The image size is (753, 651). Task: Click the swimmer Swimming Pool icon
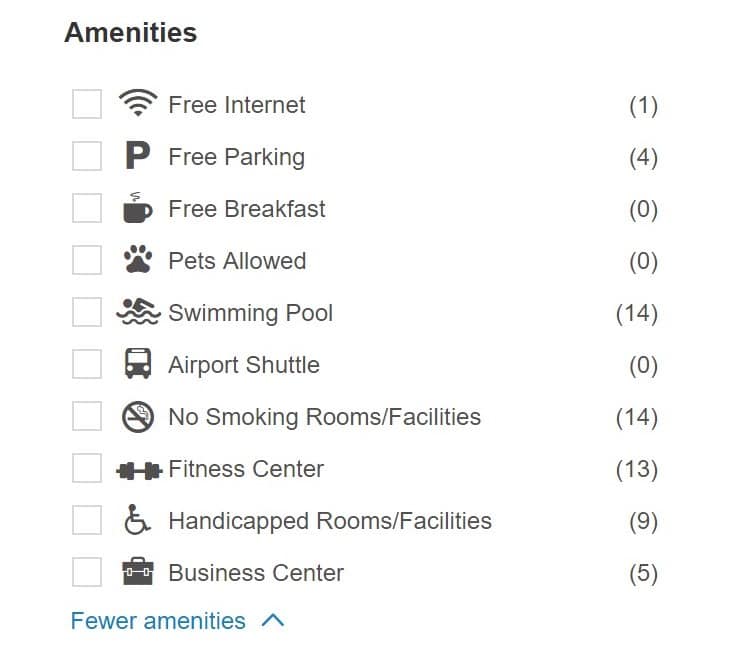138,311
